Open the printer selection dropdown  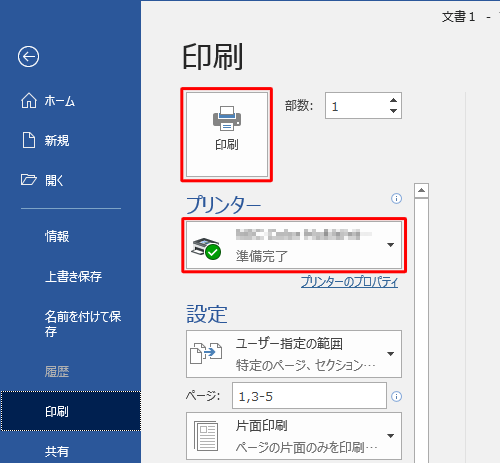(294, 245)
